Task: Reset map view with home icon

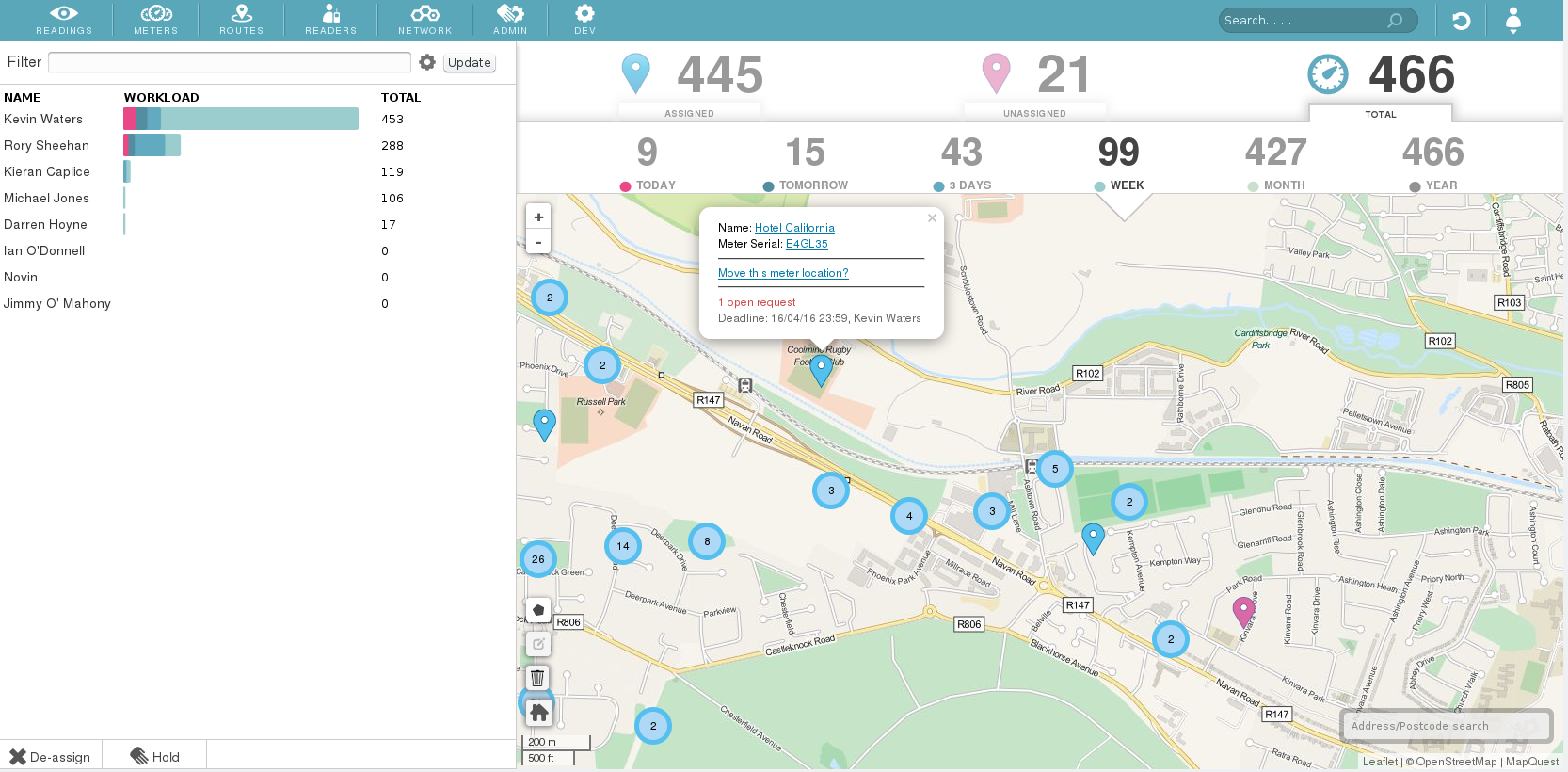Action: point(538,713)
